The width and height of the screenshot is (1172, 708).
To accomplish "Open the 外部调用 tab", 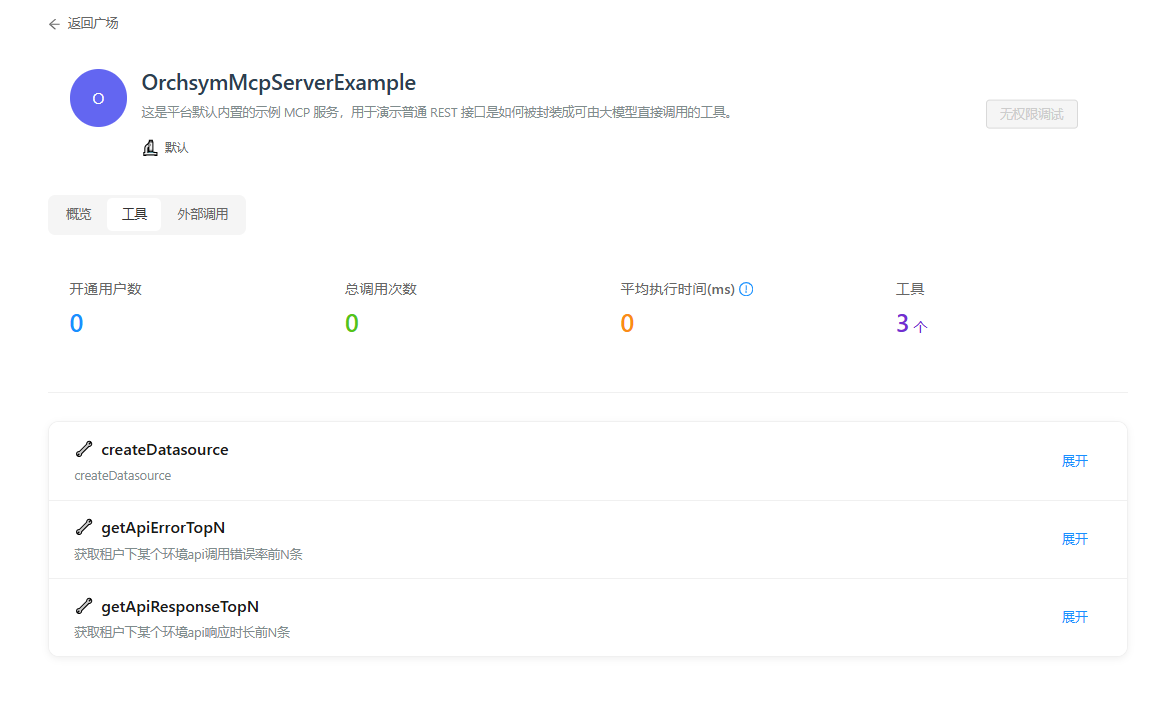I will (x=203, y=213).
